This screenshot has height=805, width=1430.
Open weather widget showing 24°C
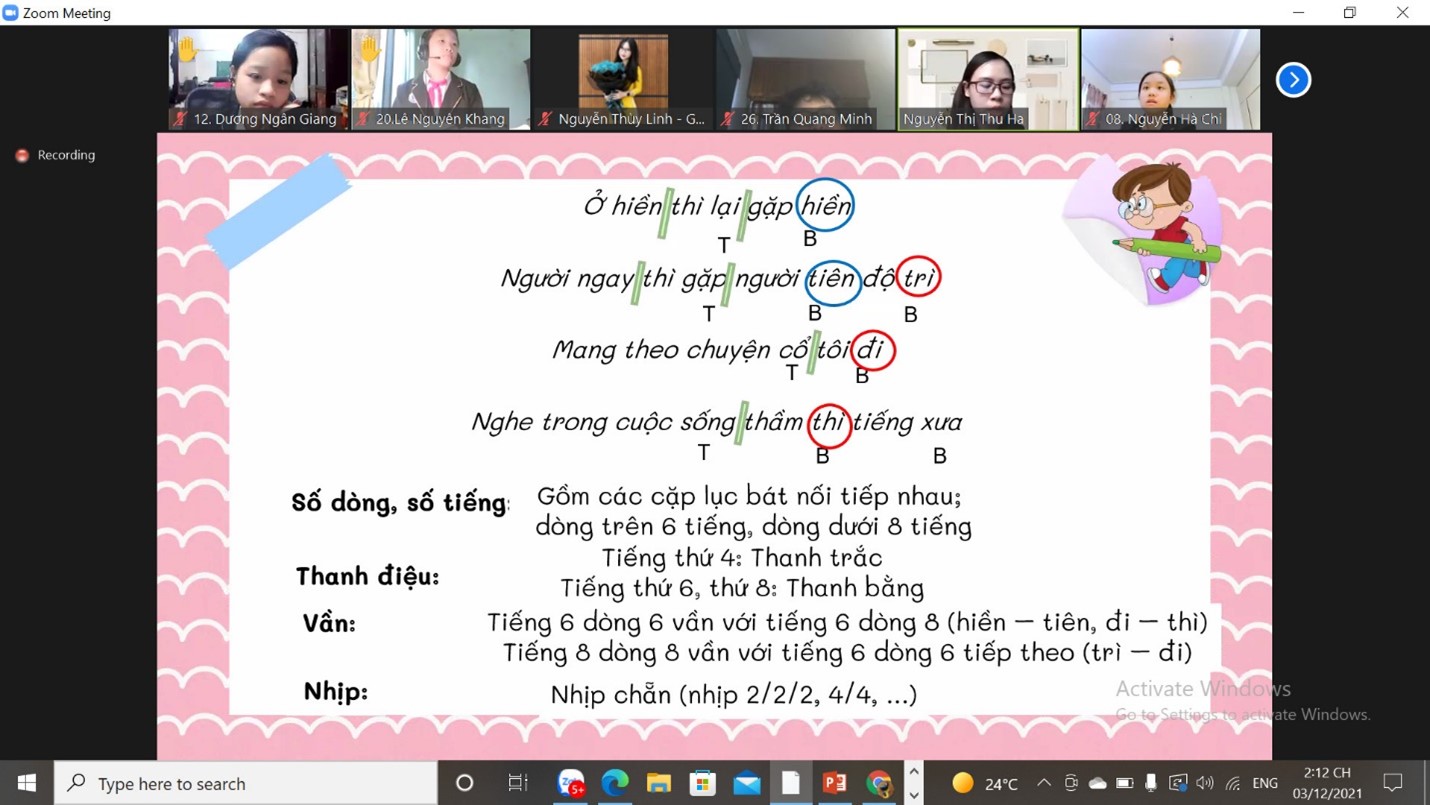(x=985, y=783)
